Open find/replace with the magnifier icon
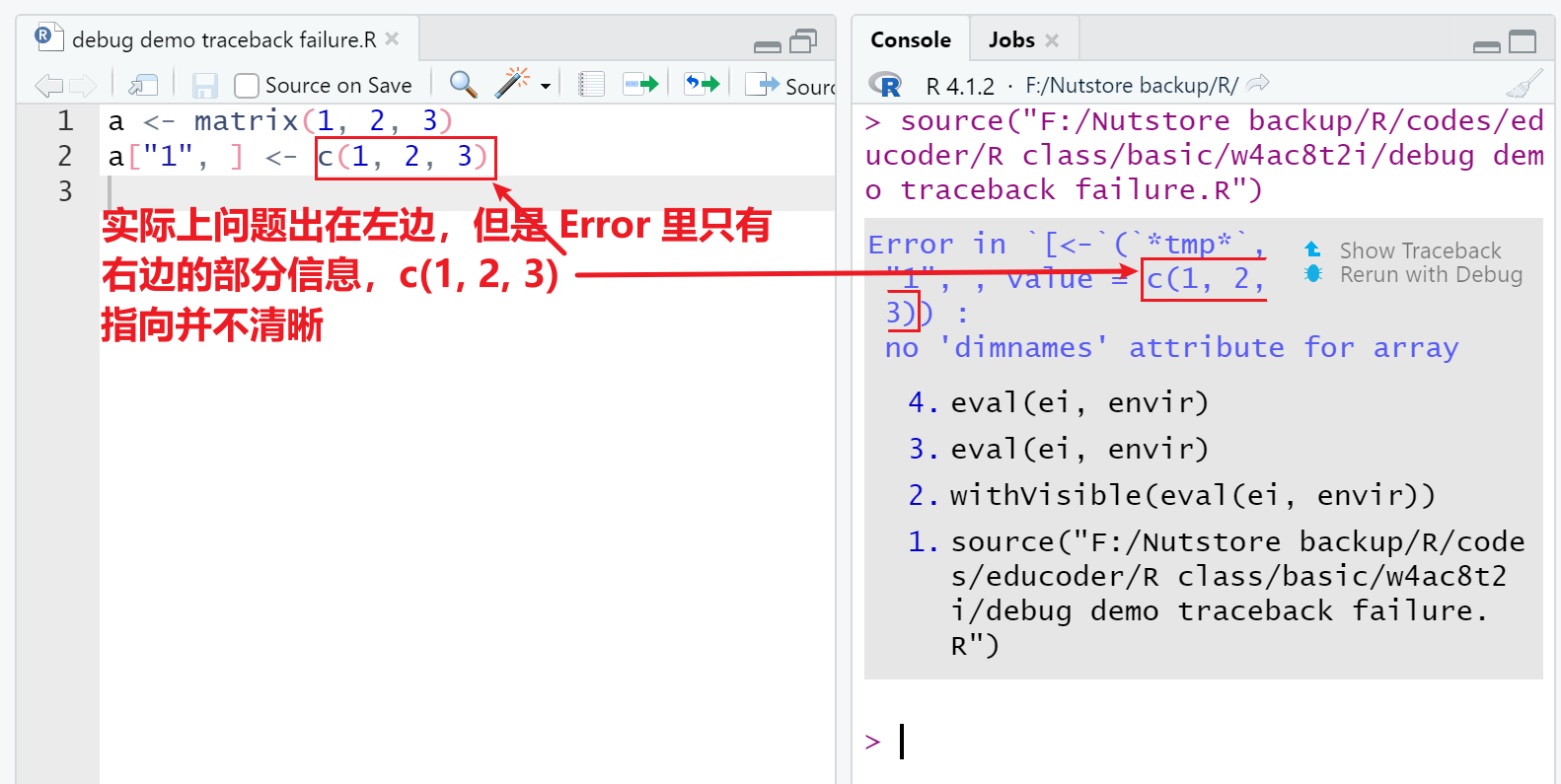1561x784 pixels. tap(463, 85)
